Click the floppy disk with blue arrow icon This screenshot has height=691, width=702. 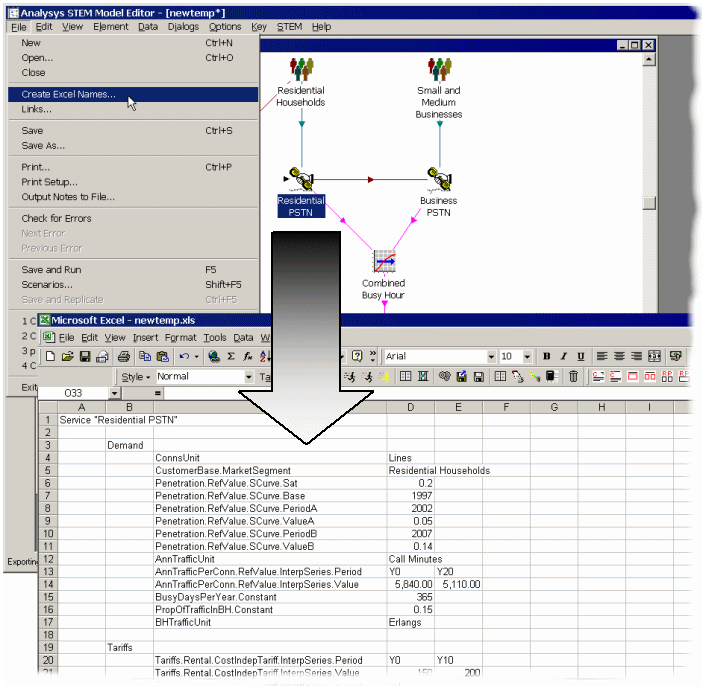tap(461, 376)
